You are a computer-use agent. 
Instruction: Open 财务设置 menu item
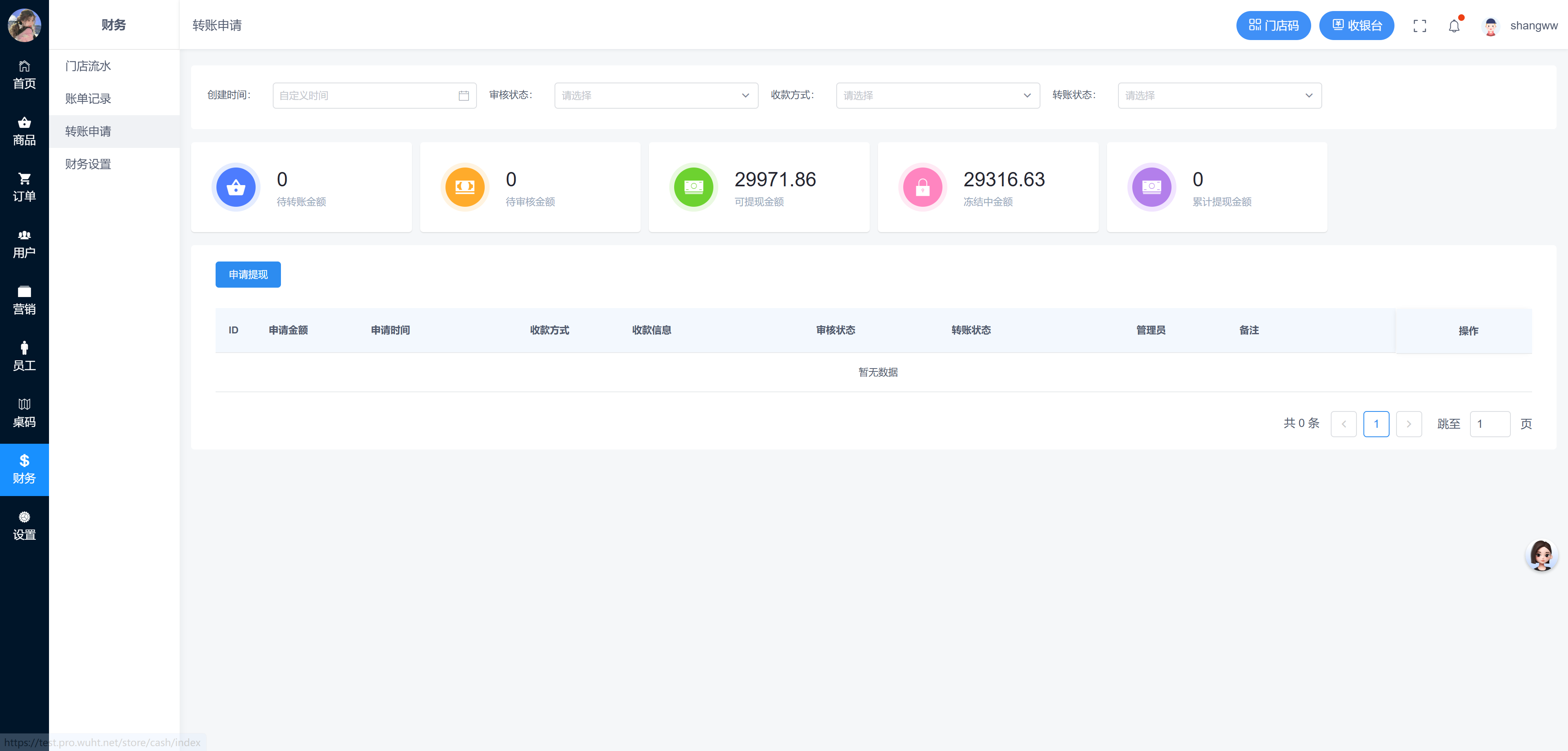point(88,164)
